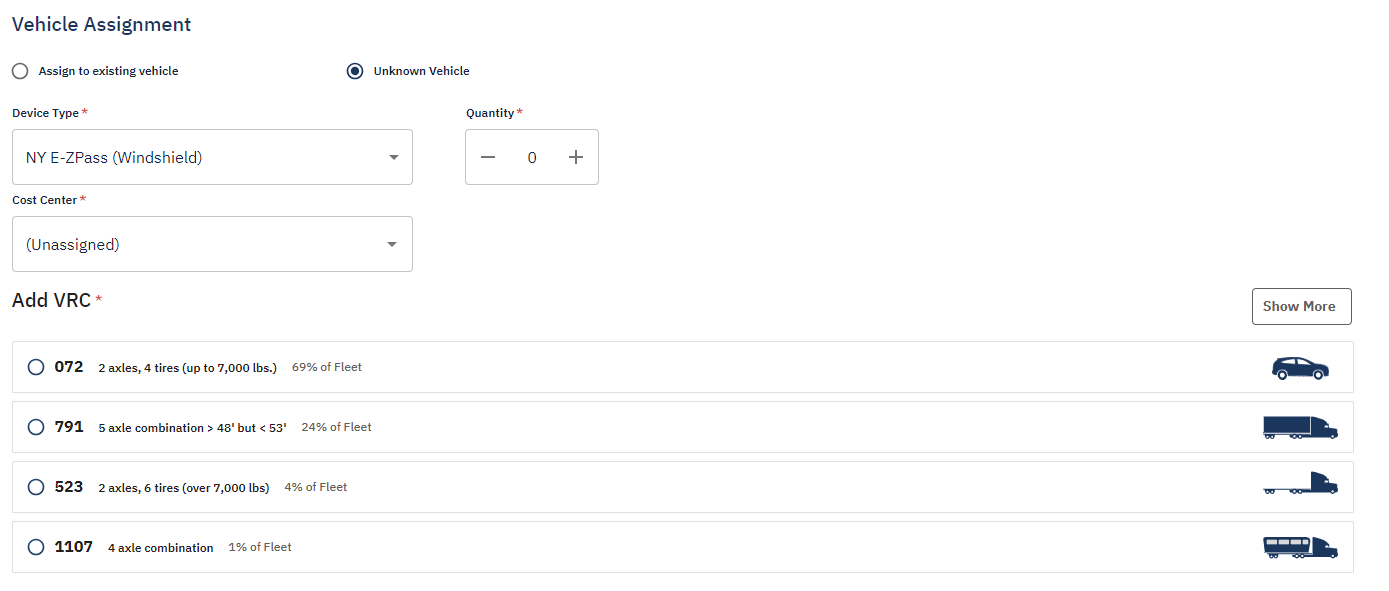
Task: Click the '5 axle combination' row description
Action: tap(192, 428)
